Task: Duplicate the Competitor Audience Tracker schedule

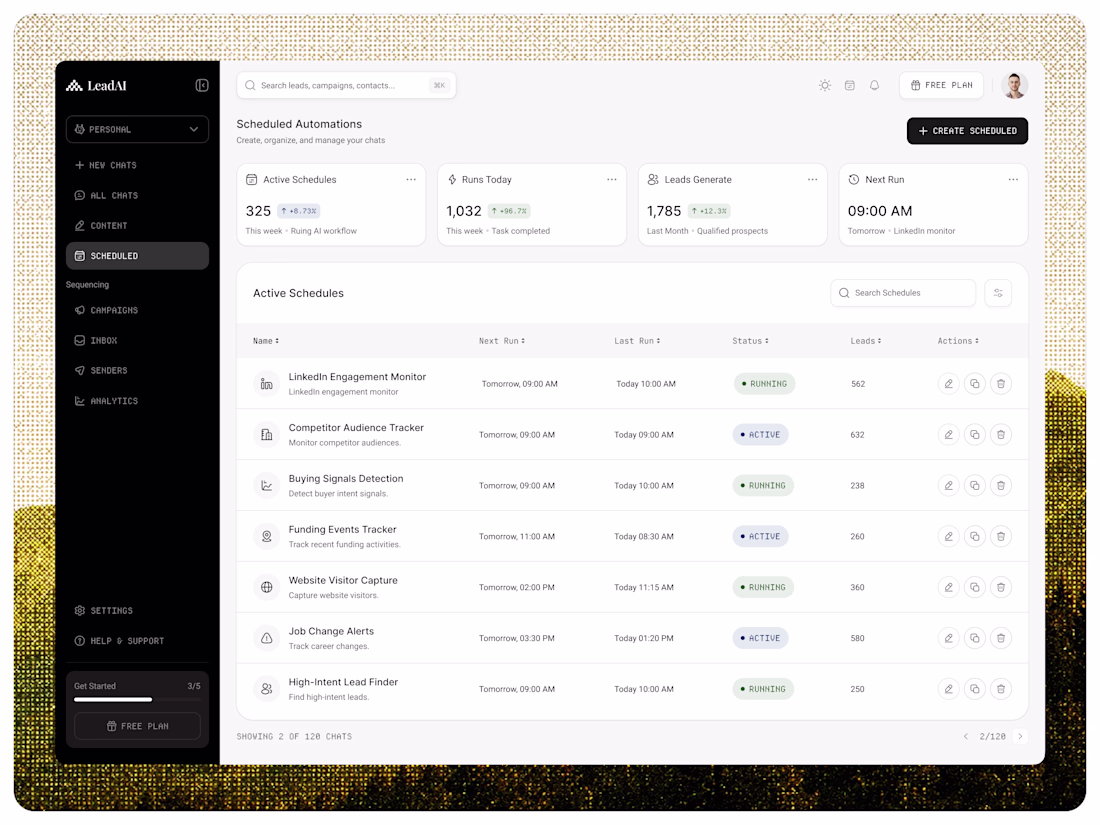Action: (x=974, y=435)
